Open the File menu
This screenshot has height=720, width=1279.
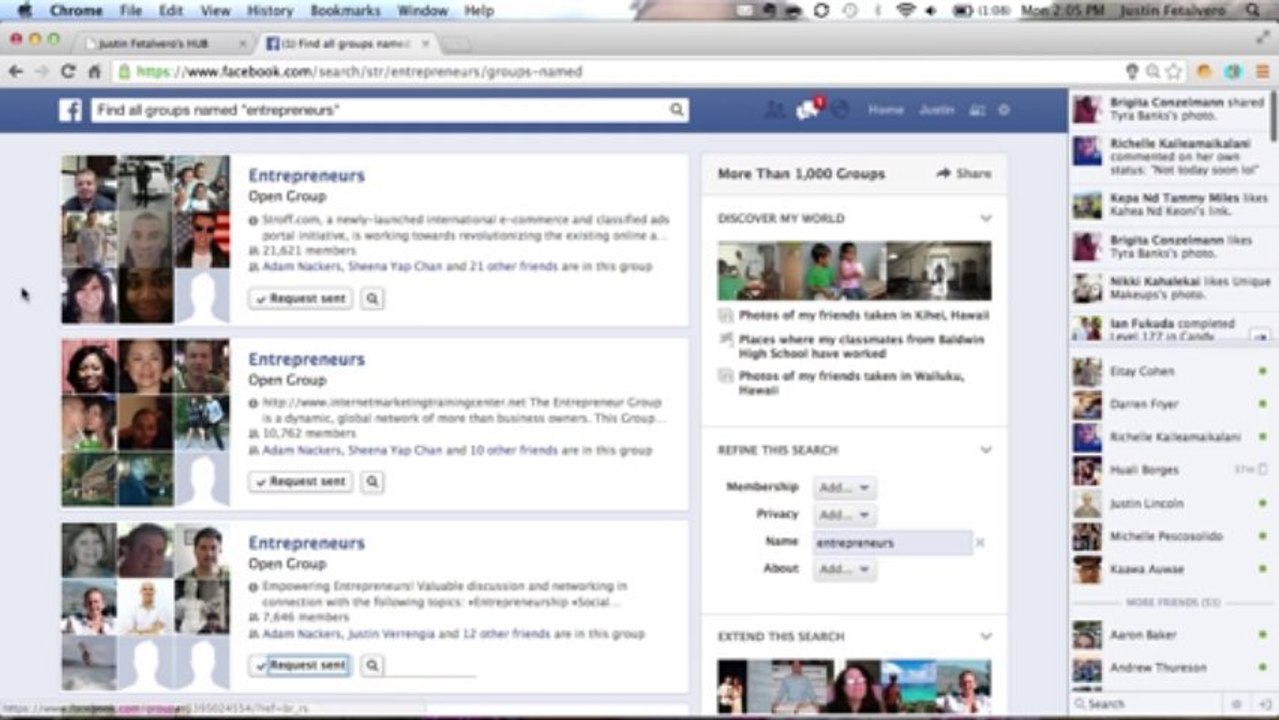(x=131, y=11)
